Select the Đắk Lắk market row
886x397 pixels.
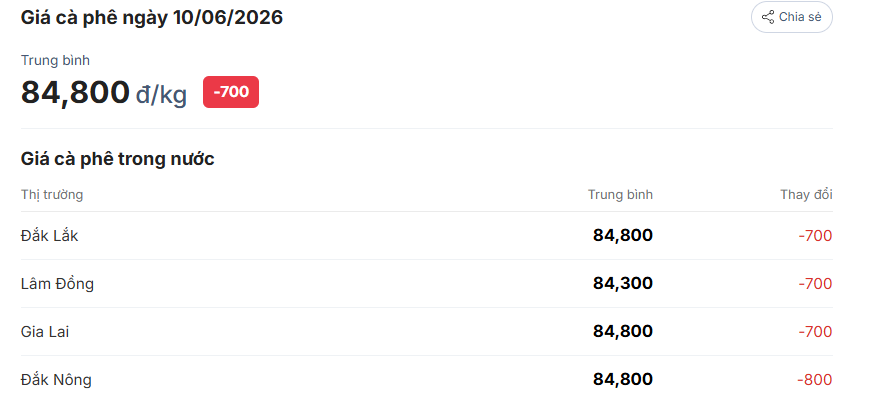coord(427,235)
